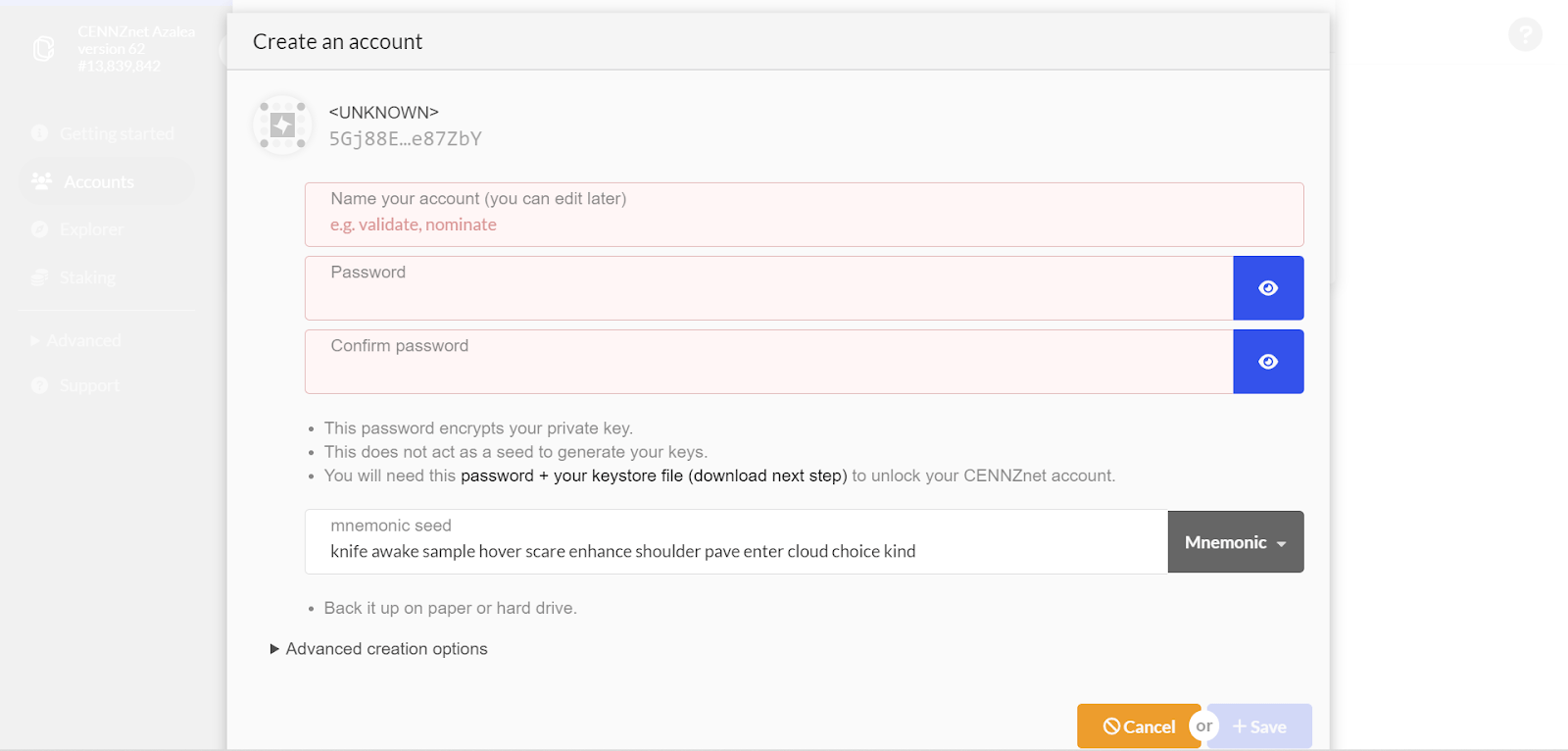Focus the account name input field
Viewport: 1568px width, 751px height.
point(804,225)
